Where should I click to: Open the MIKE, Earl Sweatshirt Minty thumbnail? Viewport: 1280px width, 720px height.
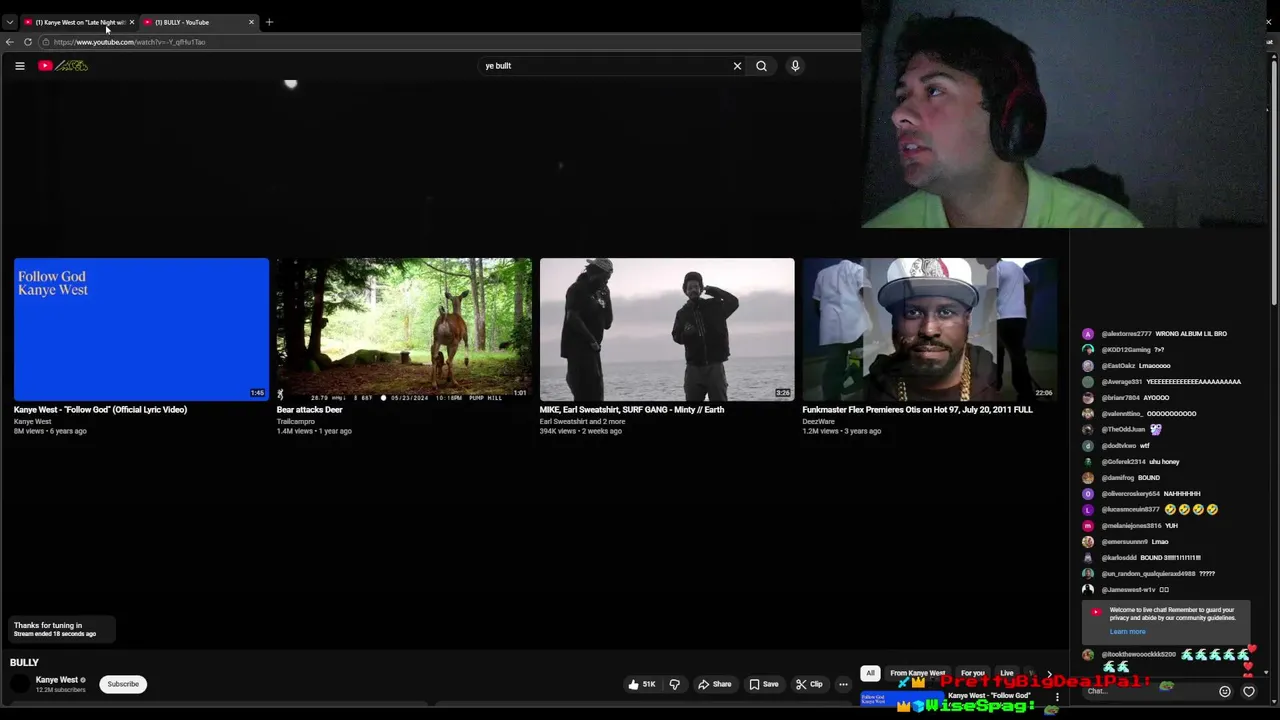(667, 329)
